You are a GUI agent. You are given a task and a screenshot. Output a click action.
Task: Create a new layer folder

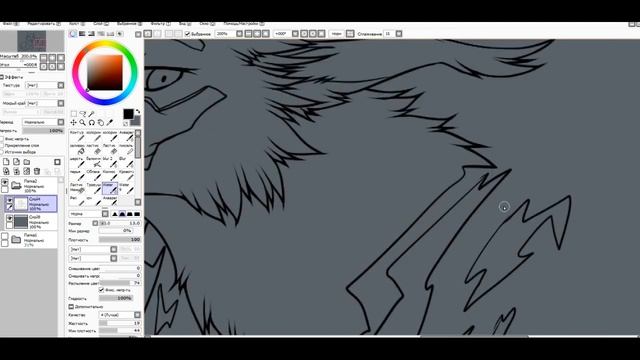tap(27, 162)
